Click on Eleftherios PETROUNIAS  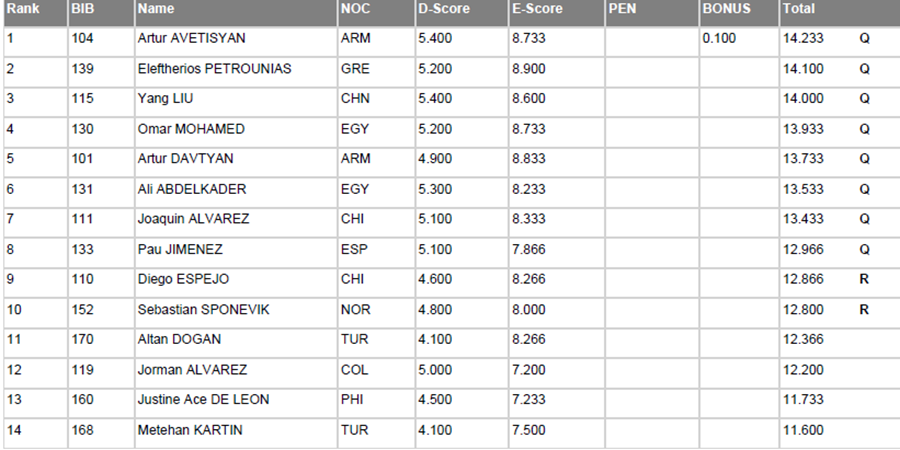pyautogui.click(x=214, y=69)
